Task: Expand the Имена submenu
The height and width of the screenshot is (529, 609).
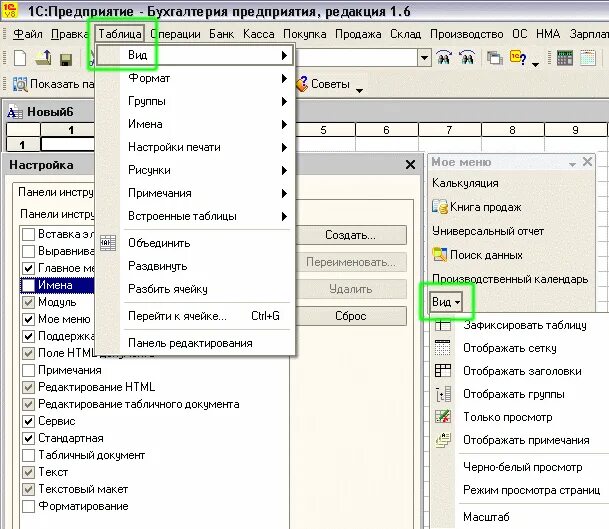Action: coord(195,124)
